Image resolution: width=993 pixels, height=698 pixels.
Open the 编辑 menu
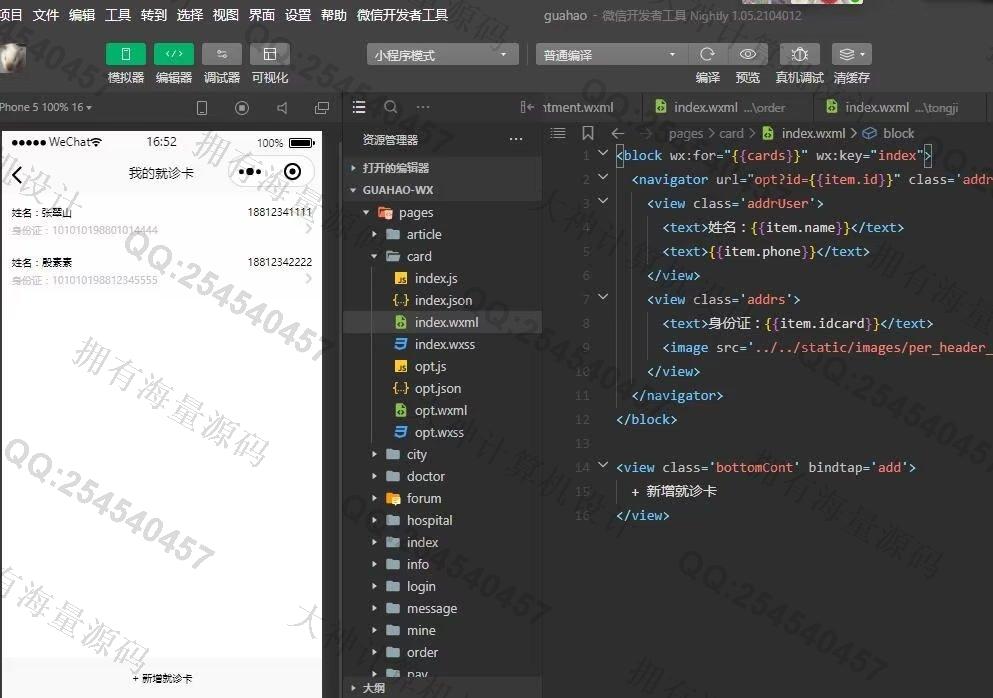82,15
